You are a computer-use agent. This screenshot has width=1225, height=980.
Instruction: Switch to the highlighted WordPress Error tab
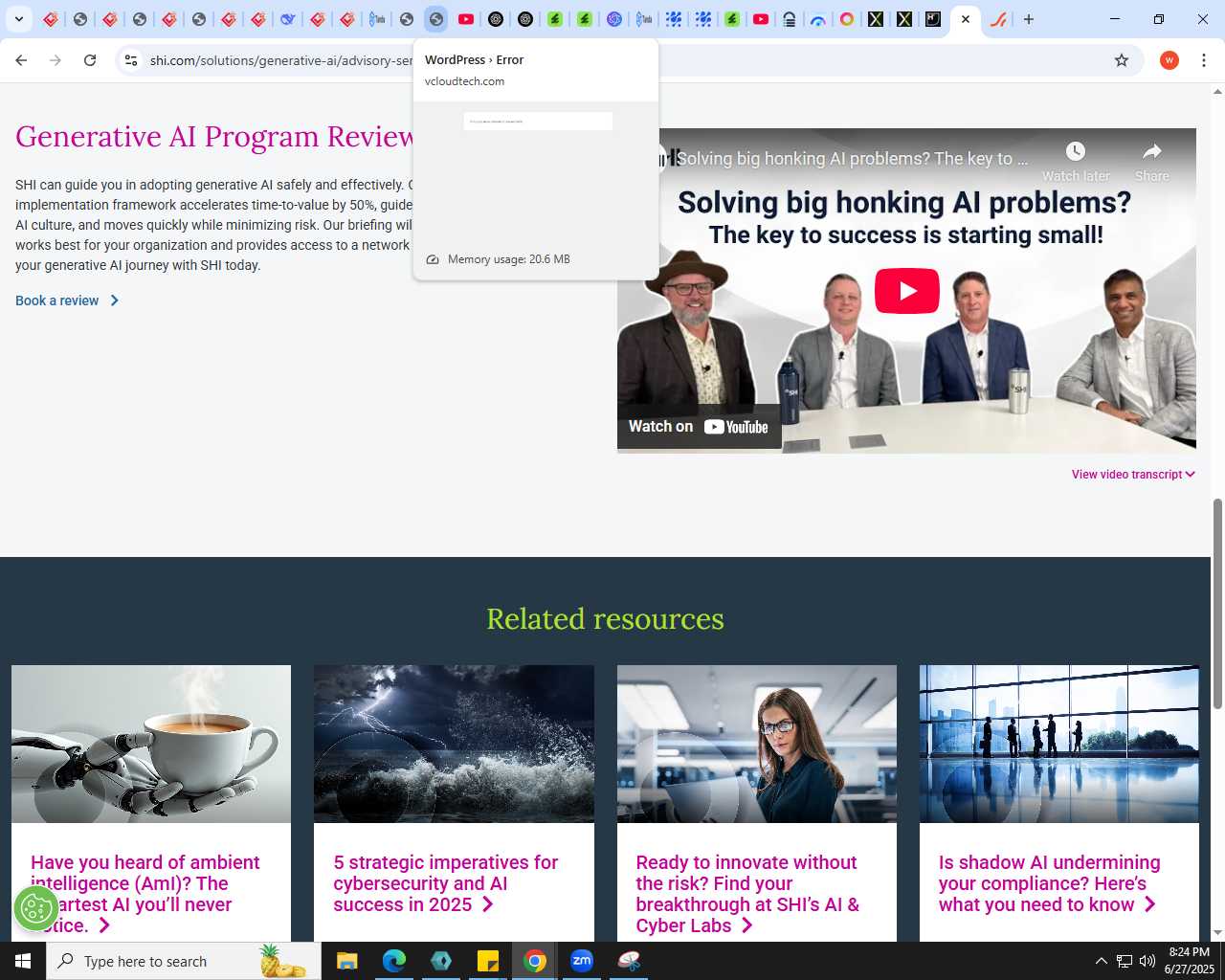[435, 19]
